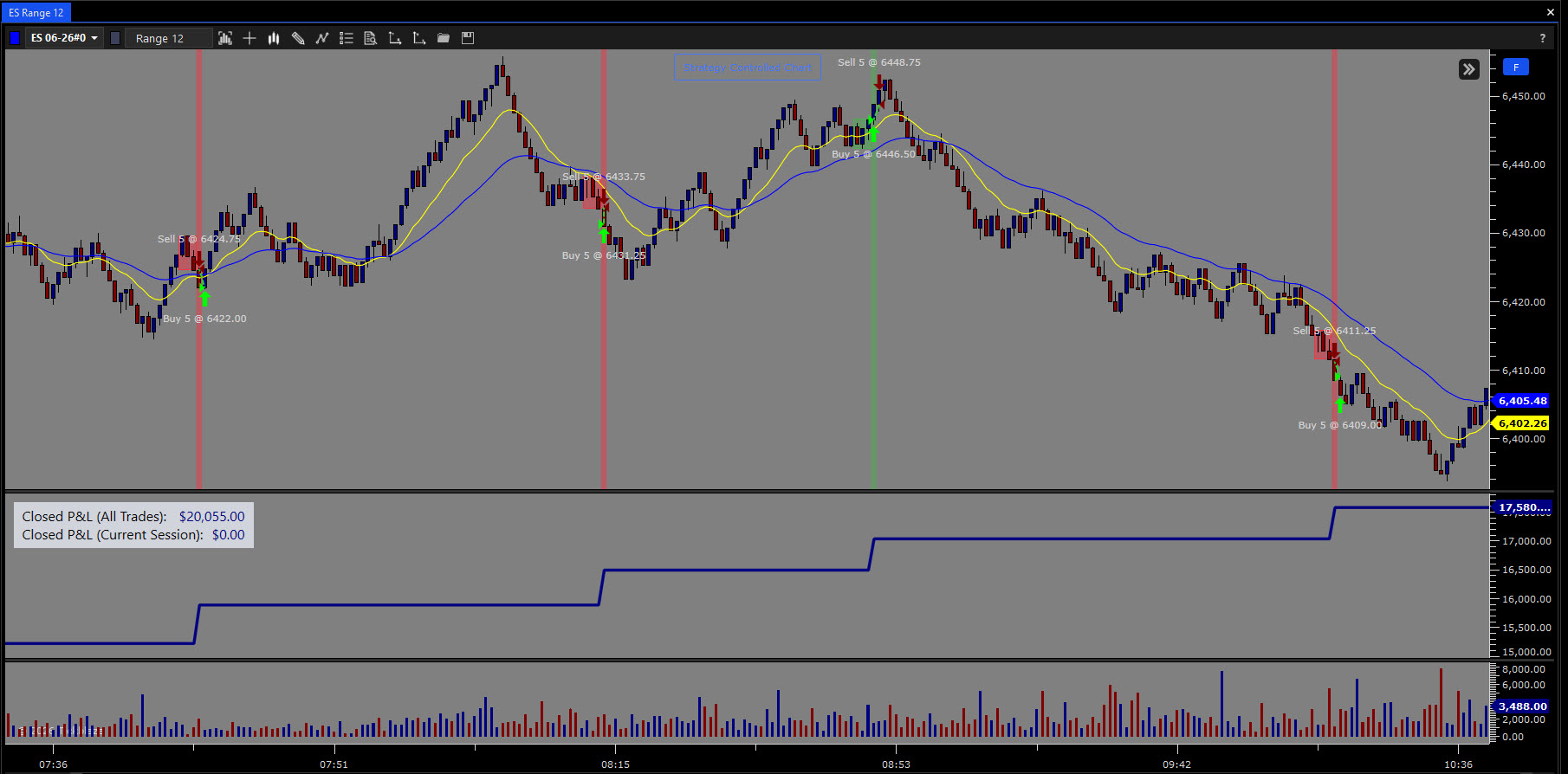Click the floppy disk save icon
This screenshot has height=774, width=1568.
coord(468,38)
